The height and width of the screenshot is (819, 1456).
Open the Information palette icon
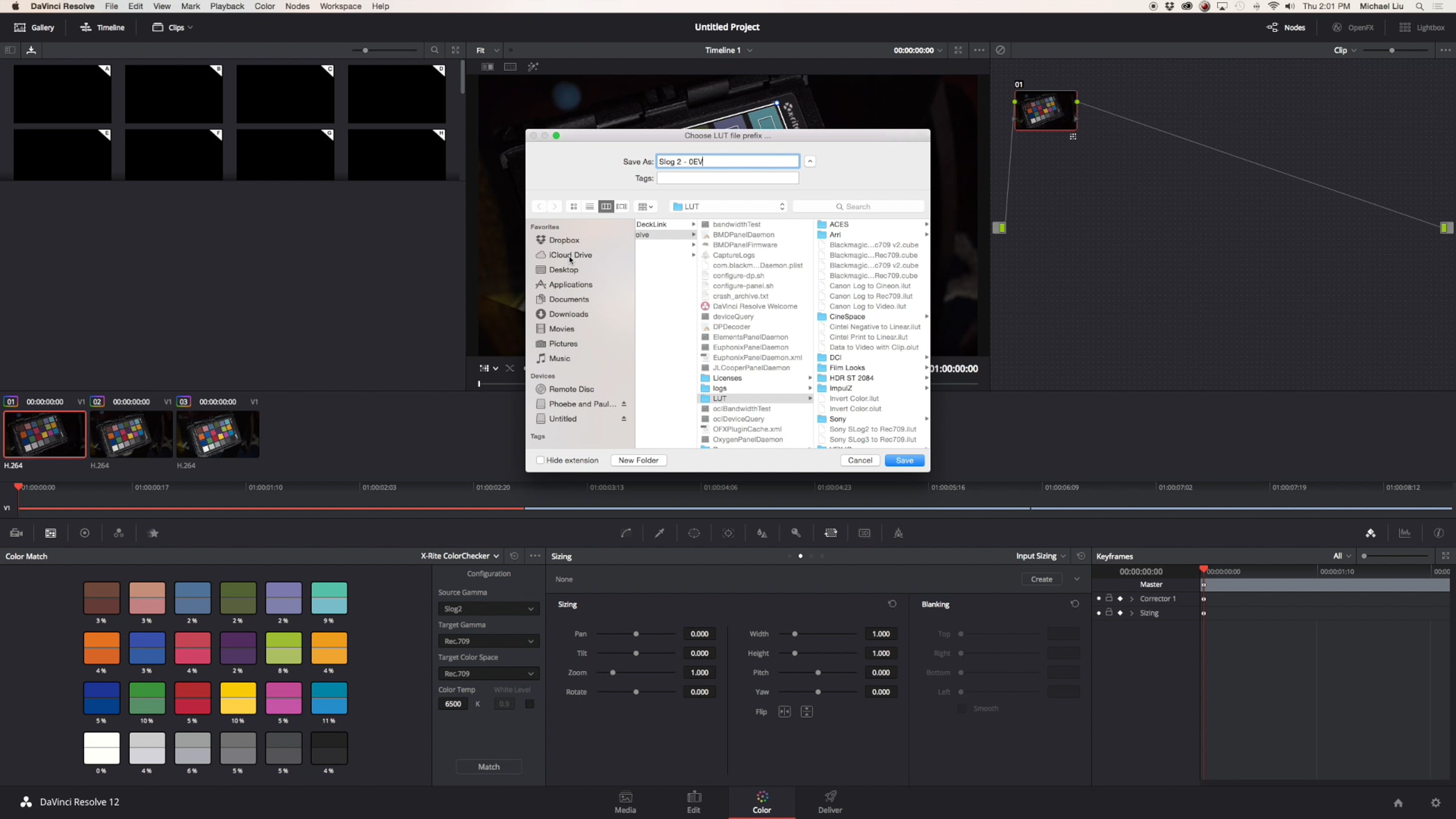(x=1438, y=533)
